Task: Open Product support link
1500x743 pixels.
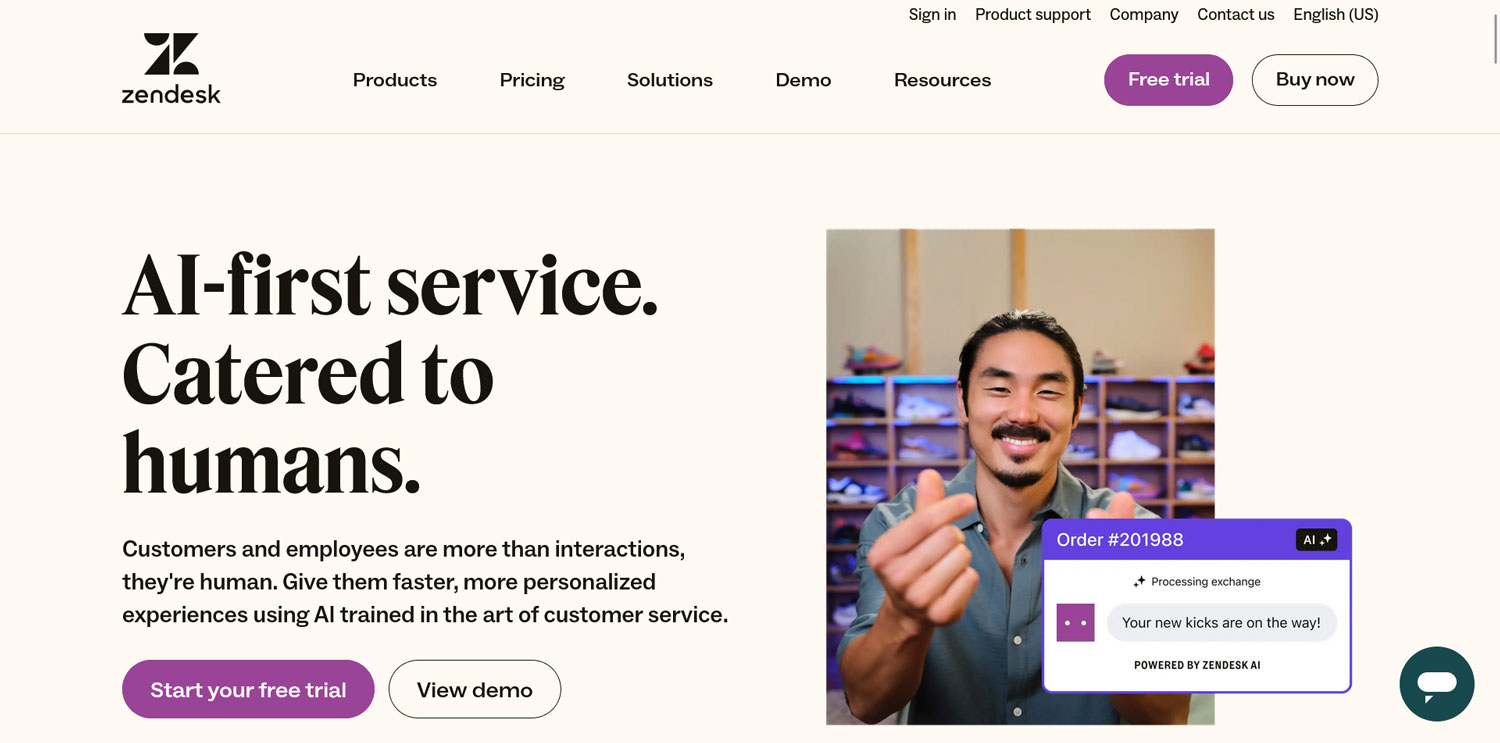Action: [x=1033, y=14]
